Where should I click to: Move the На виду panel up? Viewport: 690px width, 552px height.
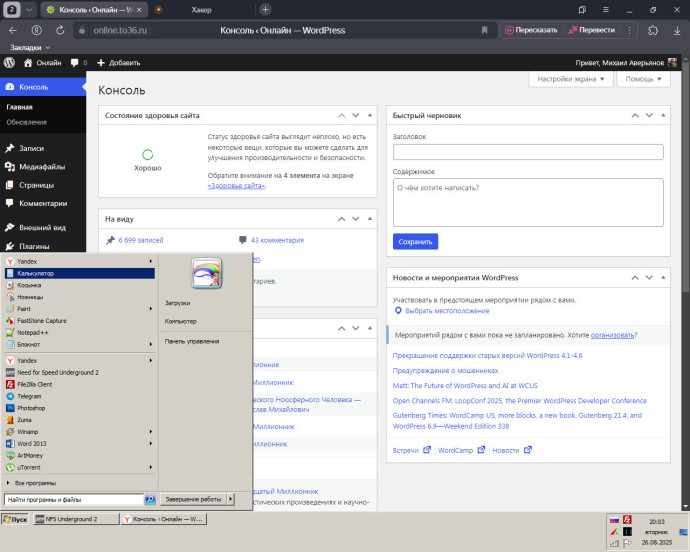click(341, 219)
